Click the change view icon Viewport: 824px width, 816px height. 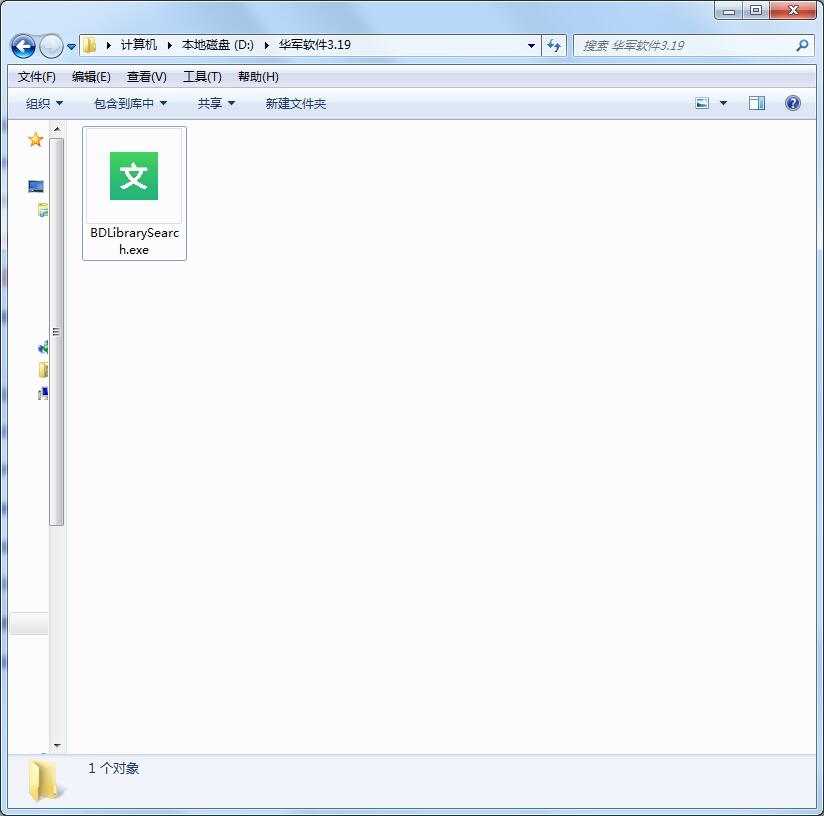point(702,103)
